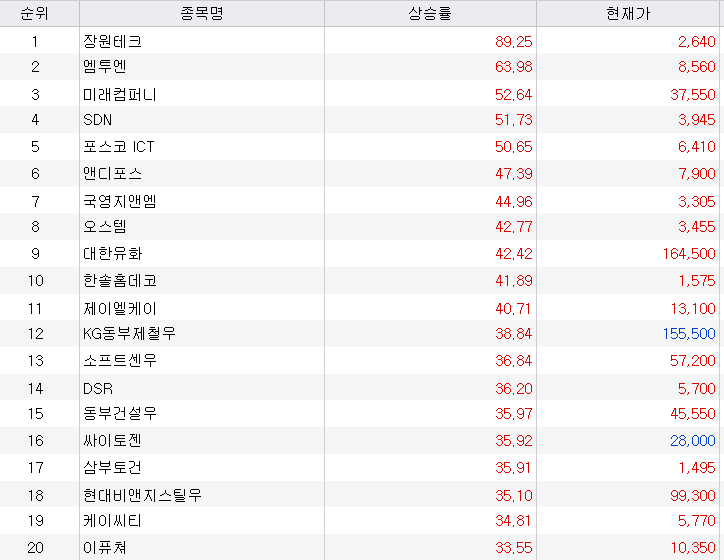The height and width of the screenshot is (560, 724).
Task: Click the 종목명 column header
Action: (x=202, y=13)
